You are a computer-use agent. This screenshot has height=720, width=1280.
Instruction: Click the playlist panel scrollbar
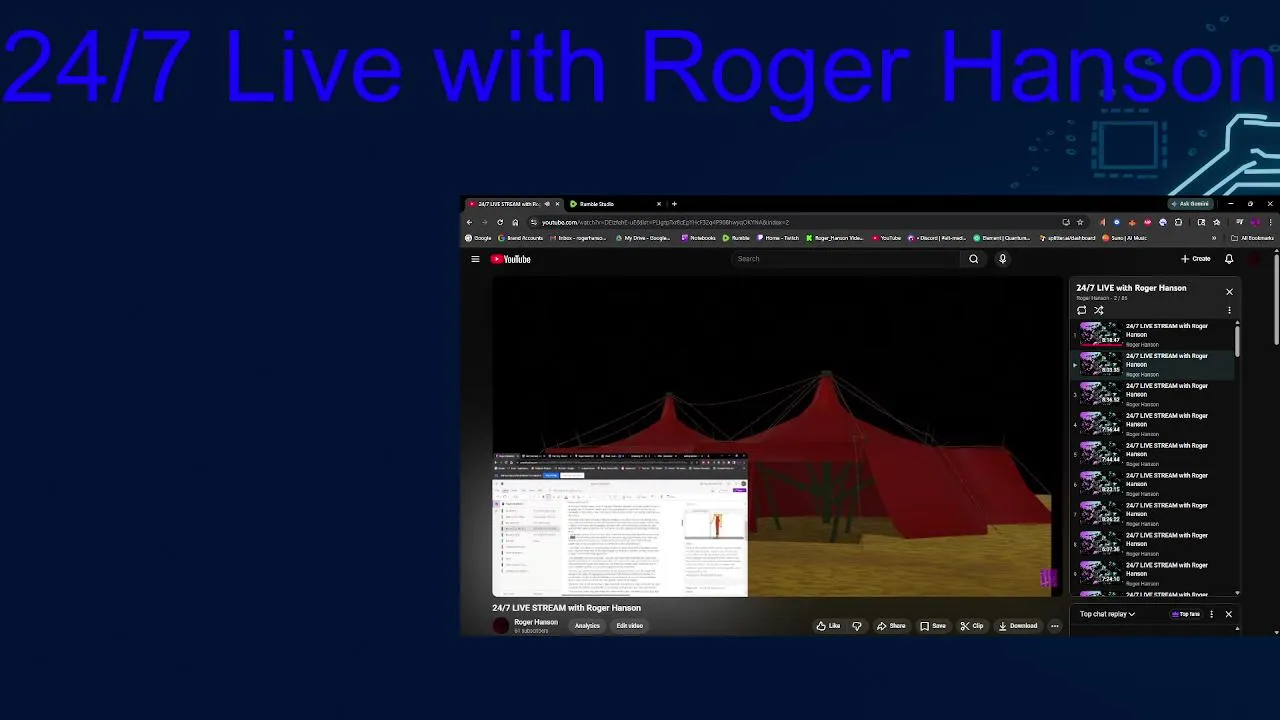1238,340
